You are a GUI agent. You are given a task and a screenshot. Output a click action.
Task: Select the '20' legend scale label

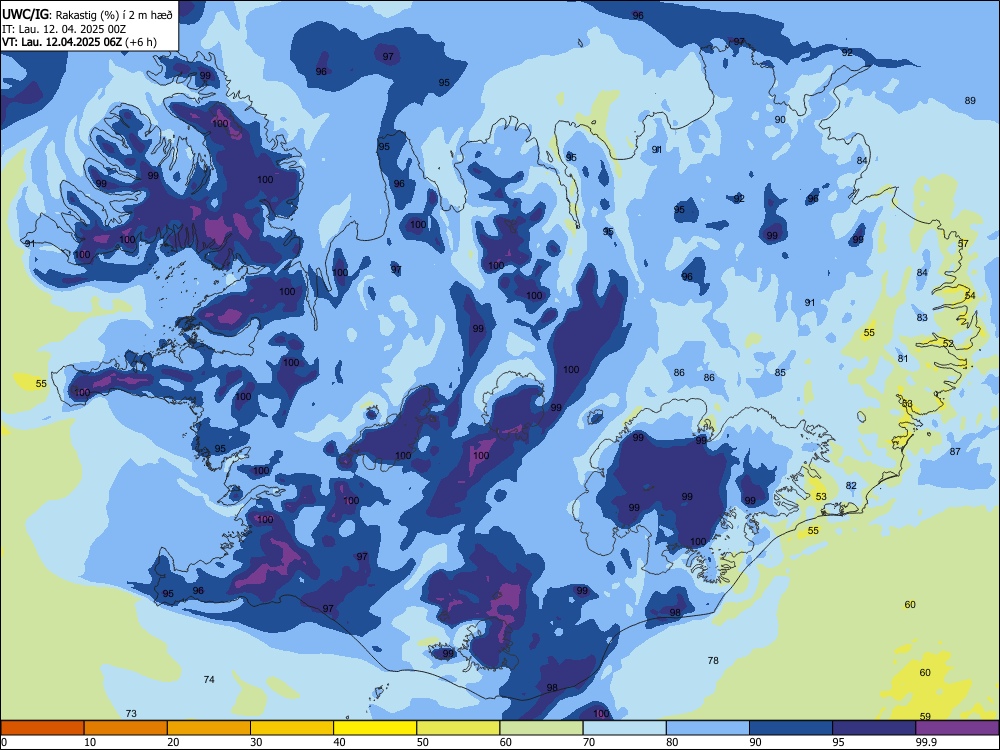click(173, 742)
